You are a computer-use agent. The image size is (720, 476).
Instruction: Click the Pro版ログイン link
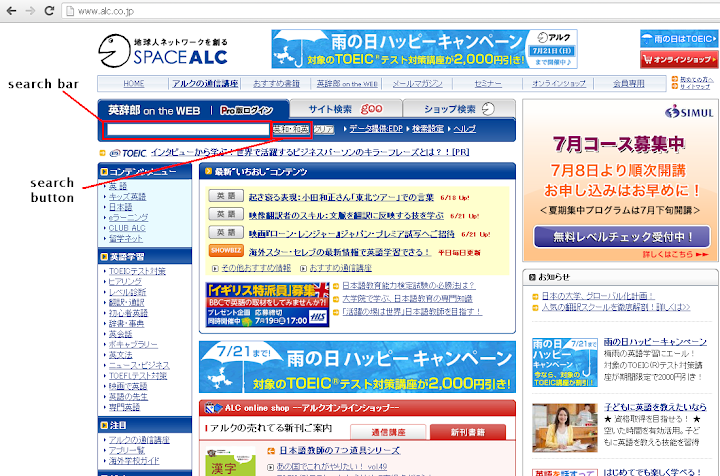tap(247, 111)
